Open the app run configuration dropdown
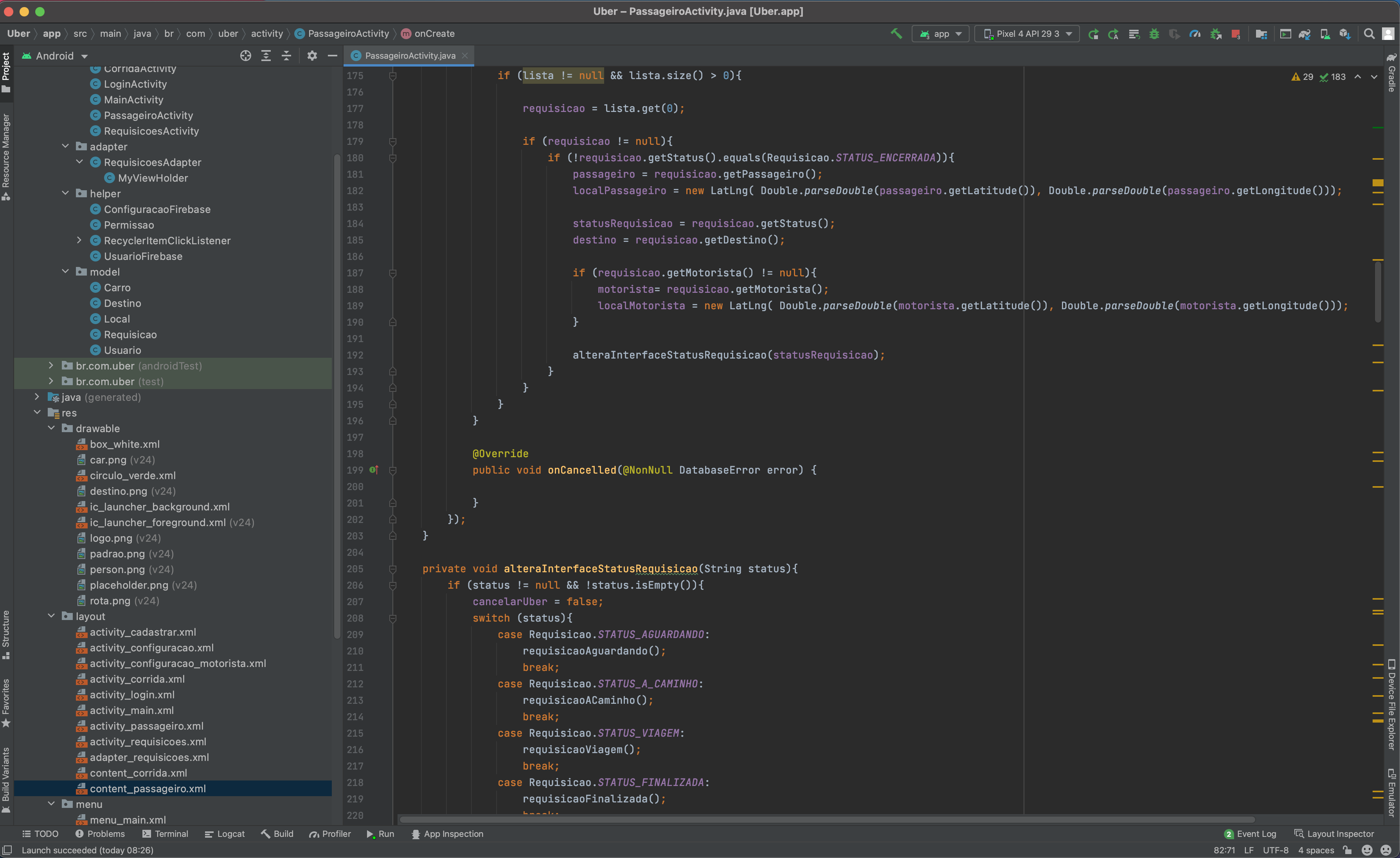The image size is (1400, 858). (x=940, y=34)
